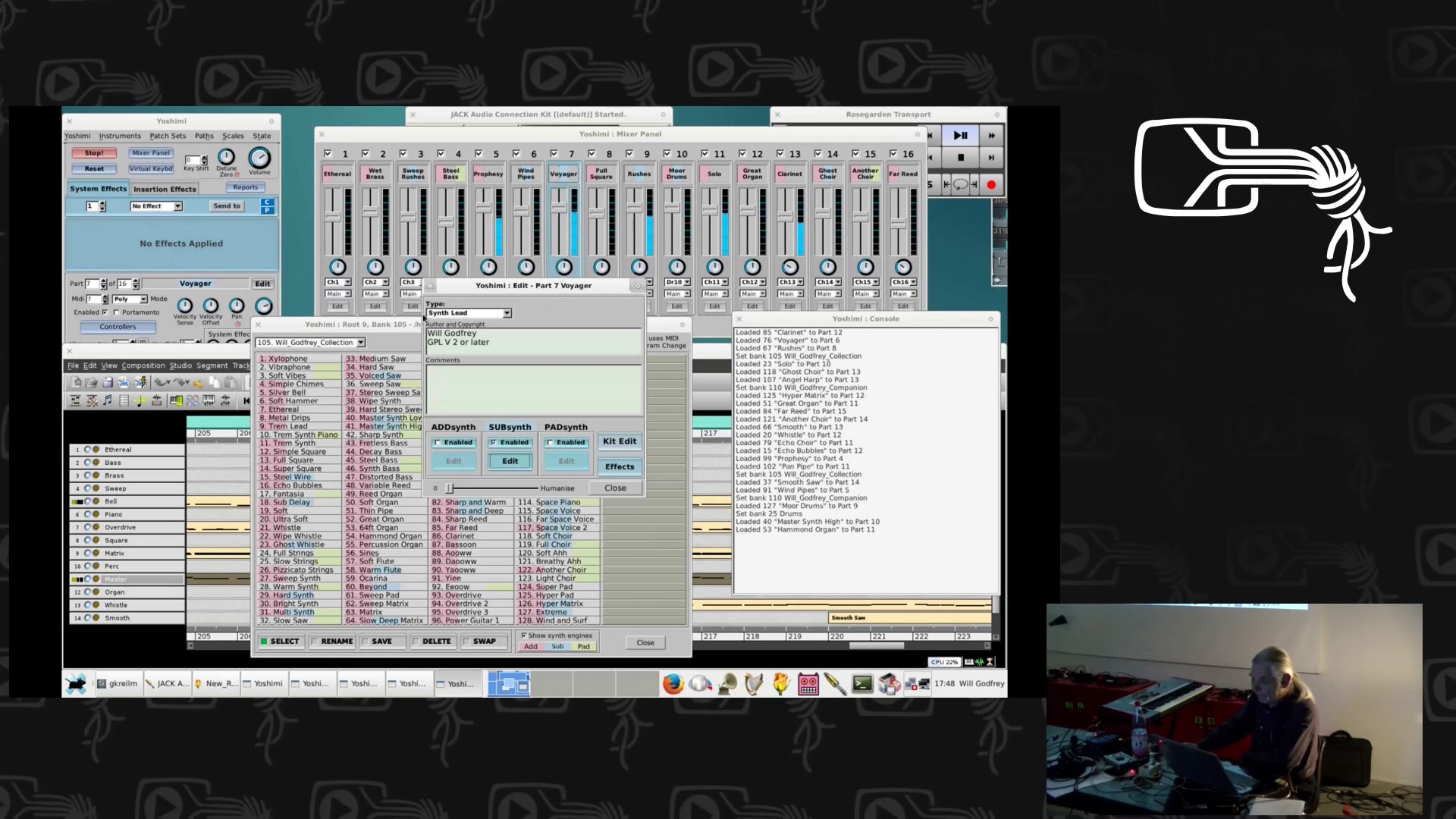The width and height of the screenshot is (1456, 819).
Task: Click the green keyboard icon in Rosegarden toolbar
Action: [176, 400]
